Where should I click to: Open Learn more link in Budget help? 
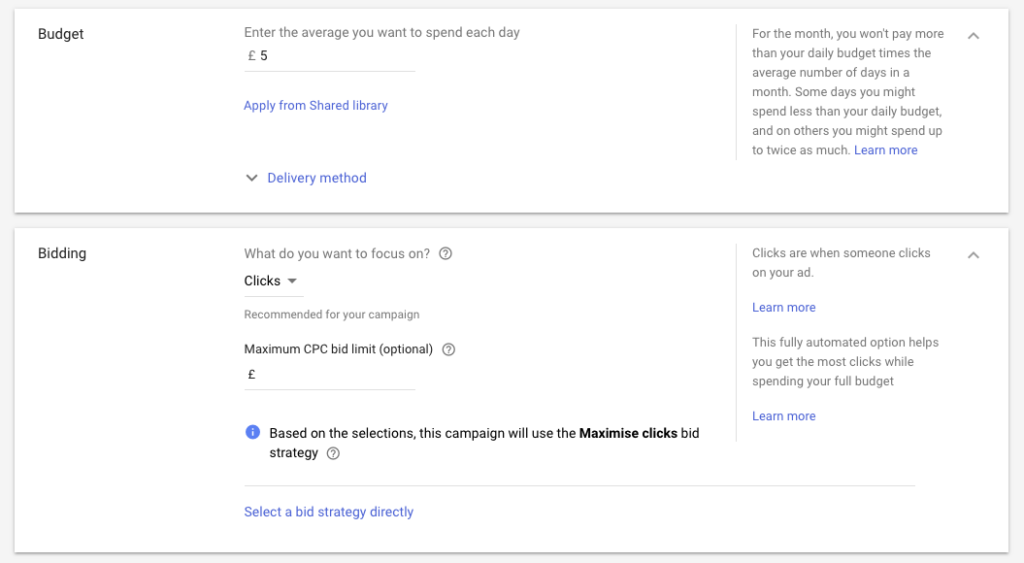coord(886,150)
